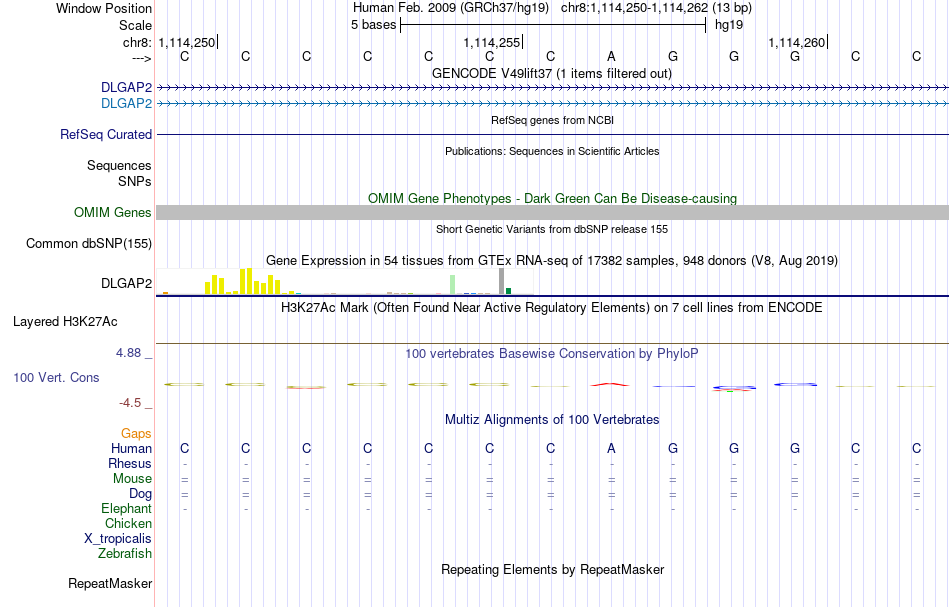Click the Human Feb. 2009 (GRCh37/hg19) assembly text
Viewport: 950px width, 607px height.
click(451, 8)
